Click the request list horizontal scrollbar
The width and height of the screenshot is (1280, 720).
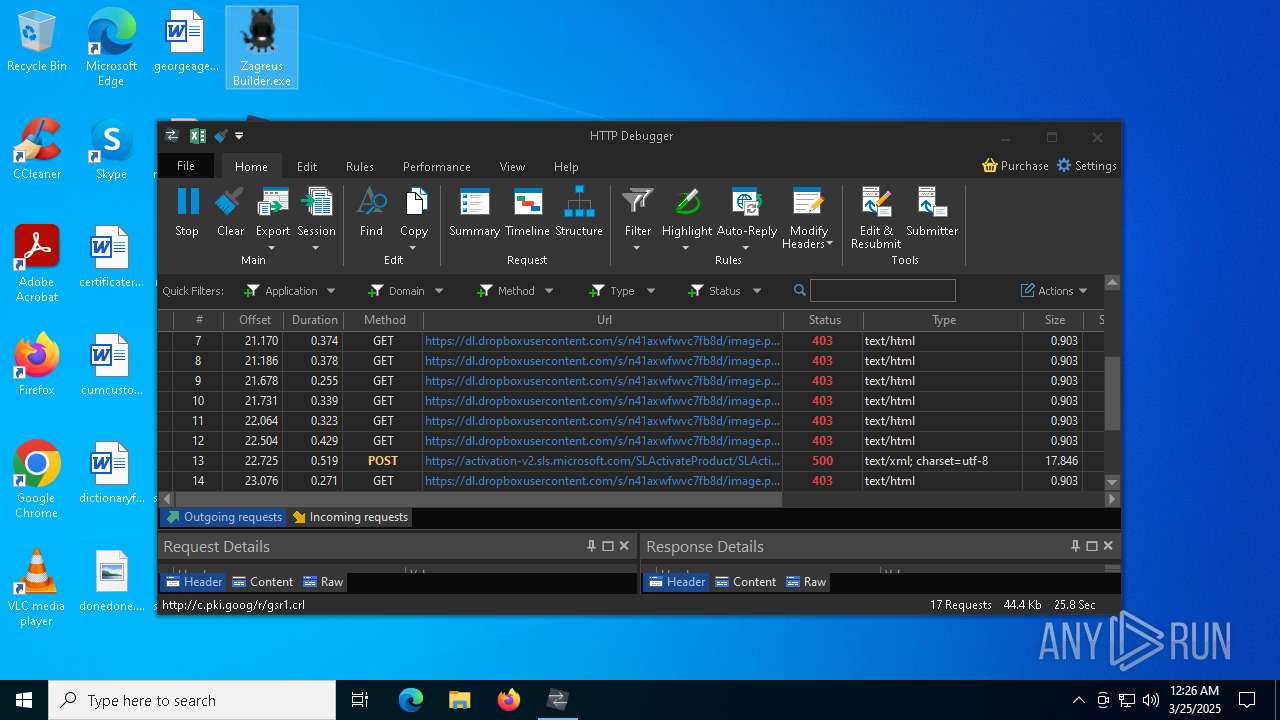pos(478,499)
